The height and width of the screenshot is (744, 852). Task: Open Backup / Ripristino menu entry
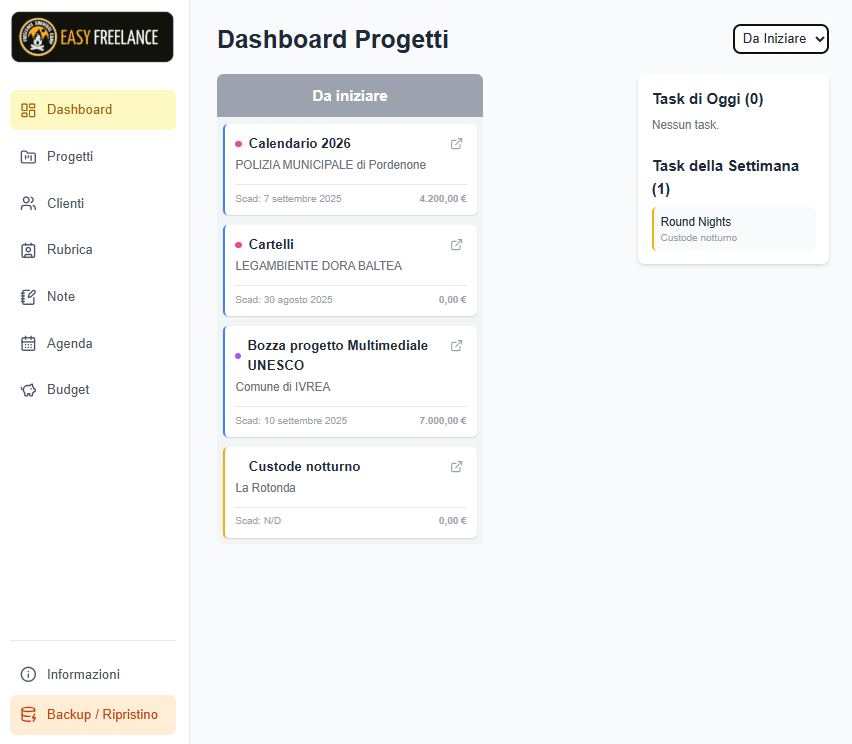102,715
